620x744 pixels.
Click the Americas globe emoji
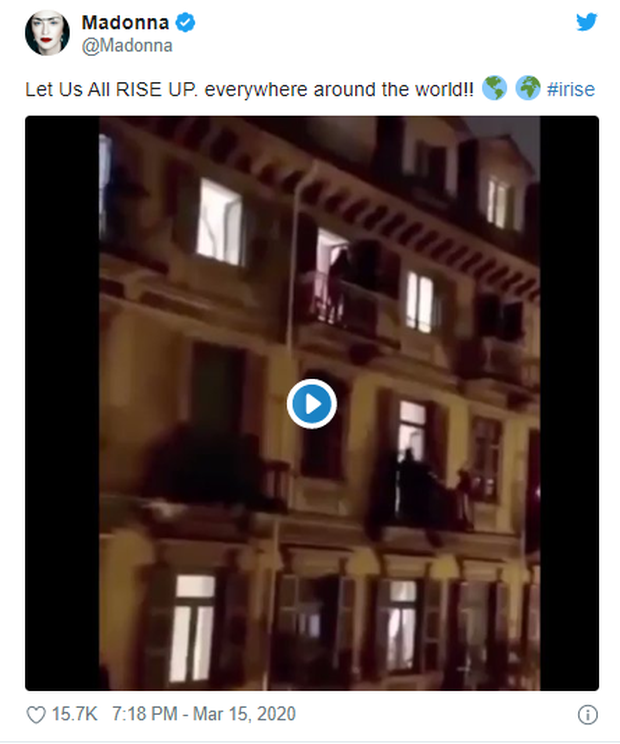[x=494, y=89]
